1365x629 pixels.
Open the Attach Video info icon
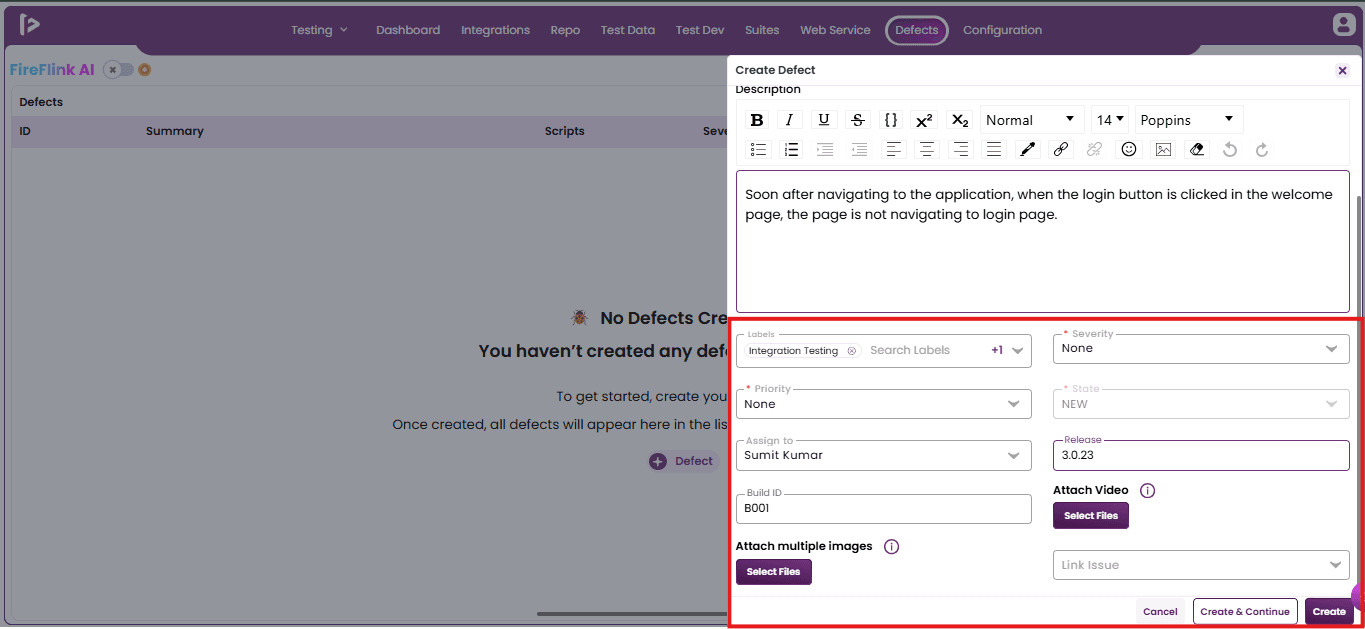(x=1148, y=491)
